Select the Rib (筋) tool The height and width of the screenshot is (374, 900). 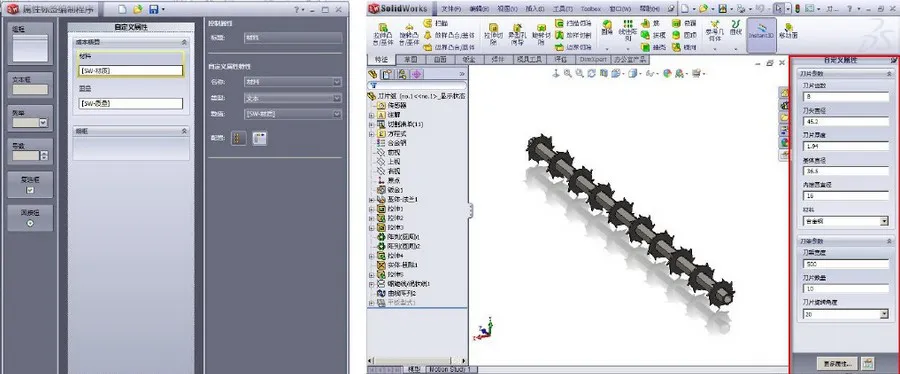pos(650,24)
